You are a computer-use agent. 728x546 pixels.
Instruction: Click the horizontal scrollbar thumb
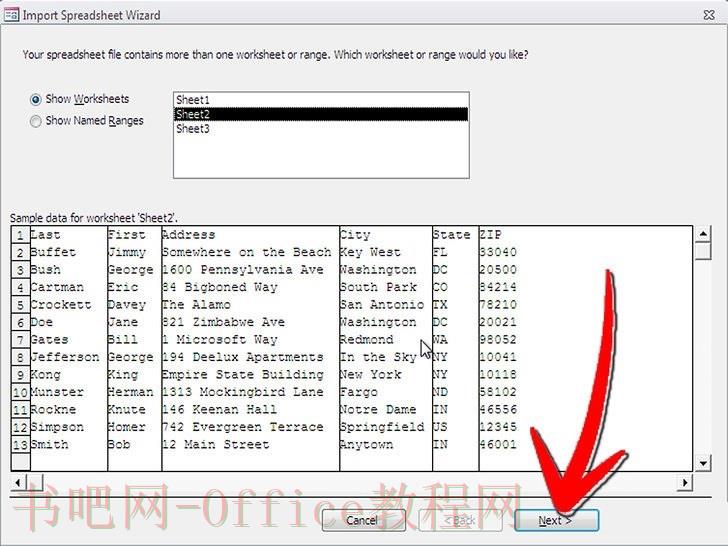34,482
